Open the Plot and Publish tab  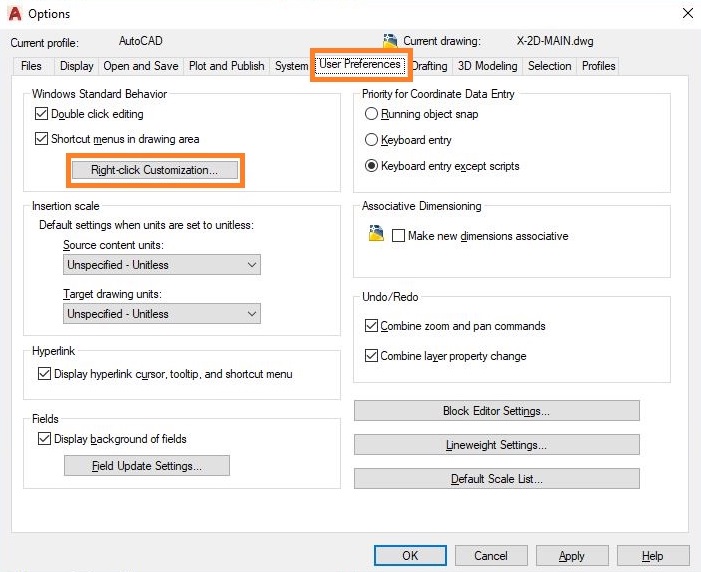227,66
